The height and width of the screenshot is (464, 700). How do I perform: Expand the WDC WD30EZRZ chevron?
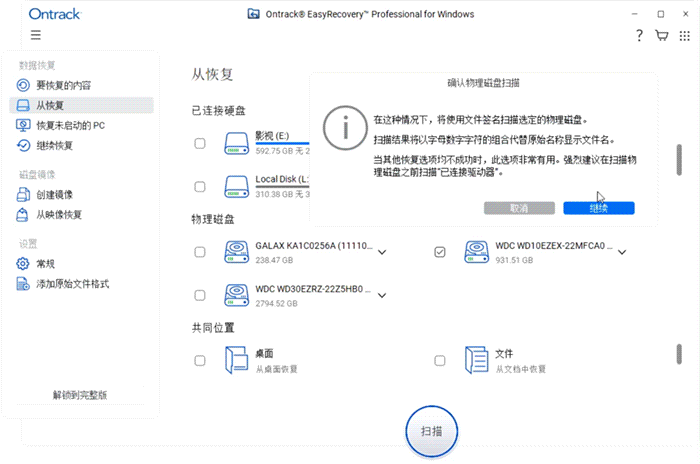382,296
